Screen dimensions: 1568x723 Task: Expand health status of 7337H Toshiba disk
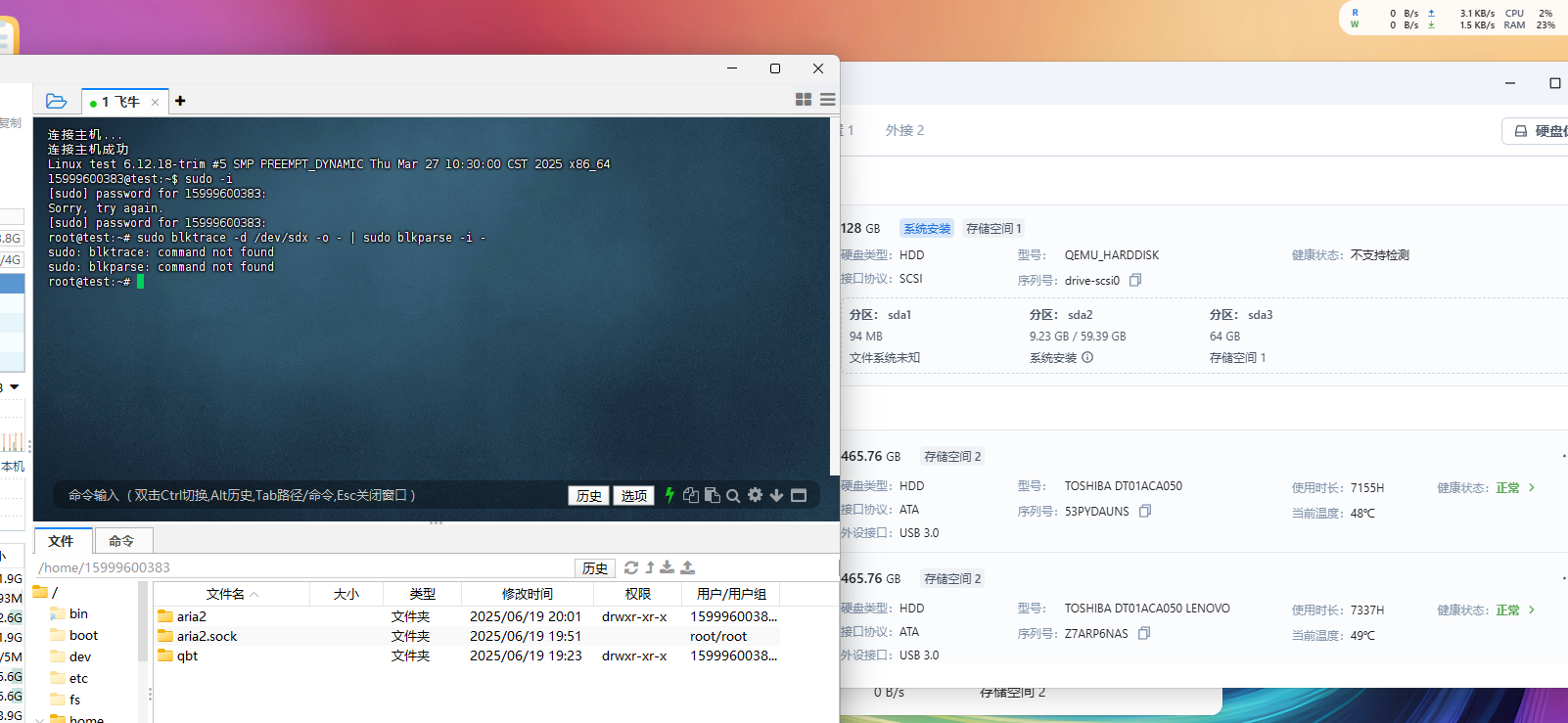(1532, 610)
